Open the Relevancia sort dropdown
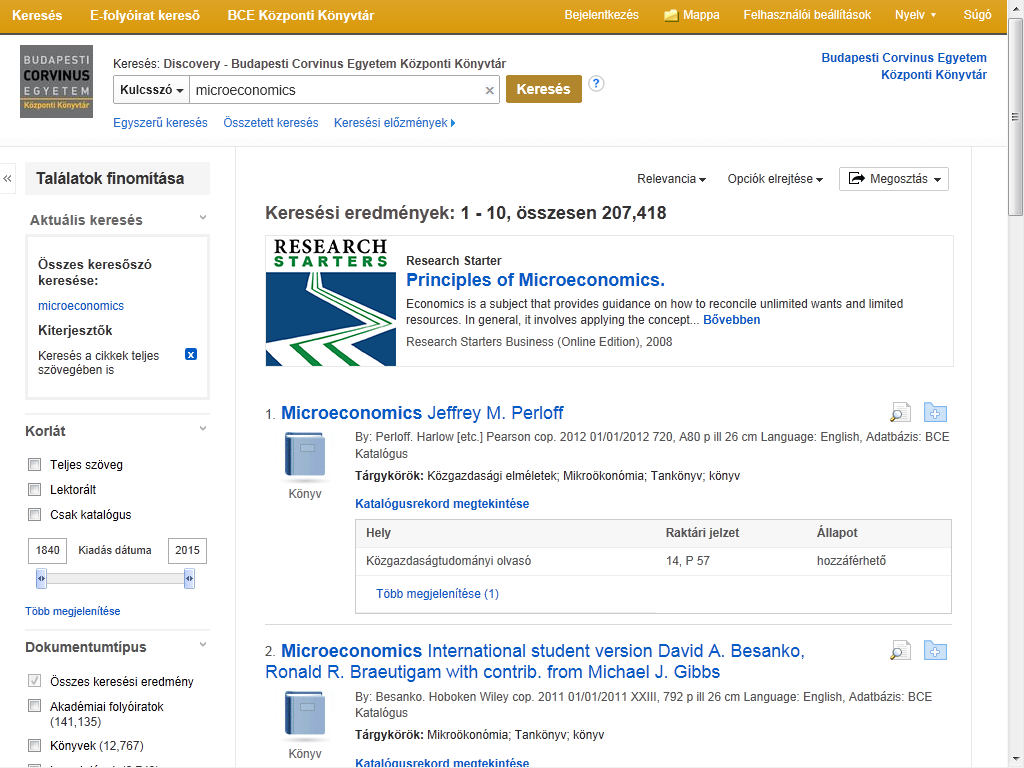The image size is (1024, 768). tap(671, 179)
